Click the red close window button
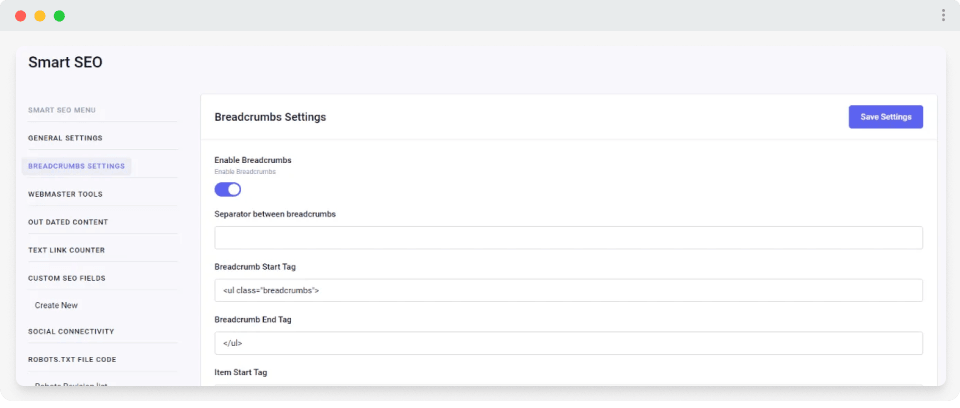Image resolution: width=960 pixels, height=408 pixels. coord(21,16)
